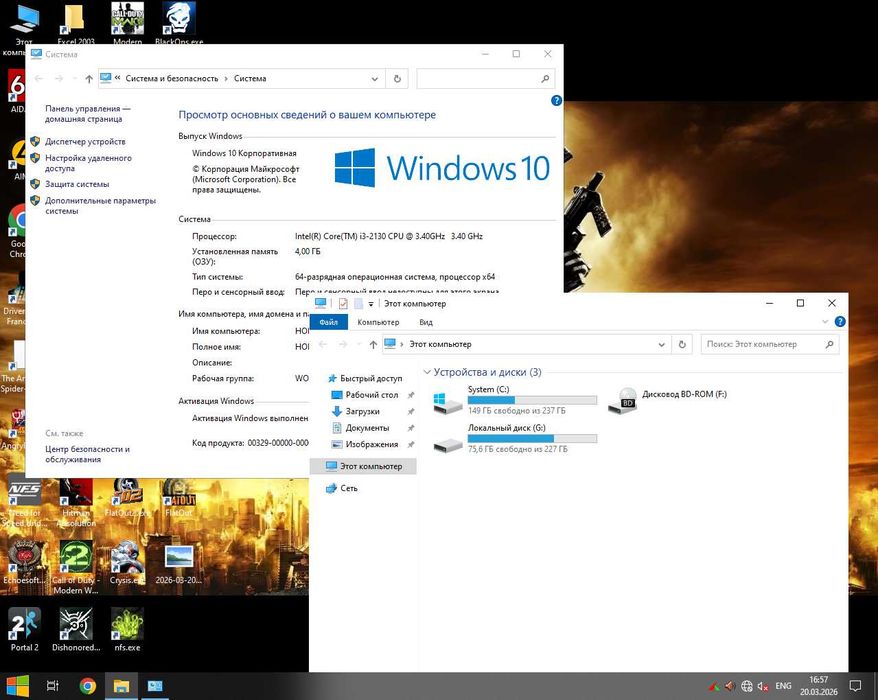Launch Hitman Absolution desktop shortcut
Screen dimensions: 878x700
76,502
